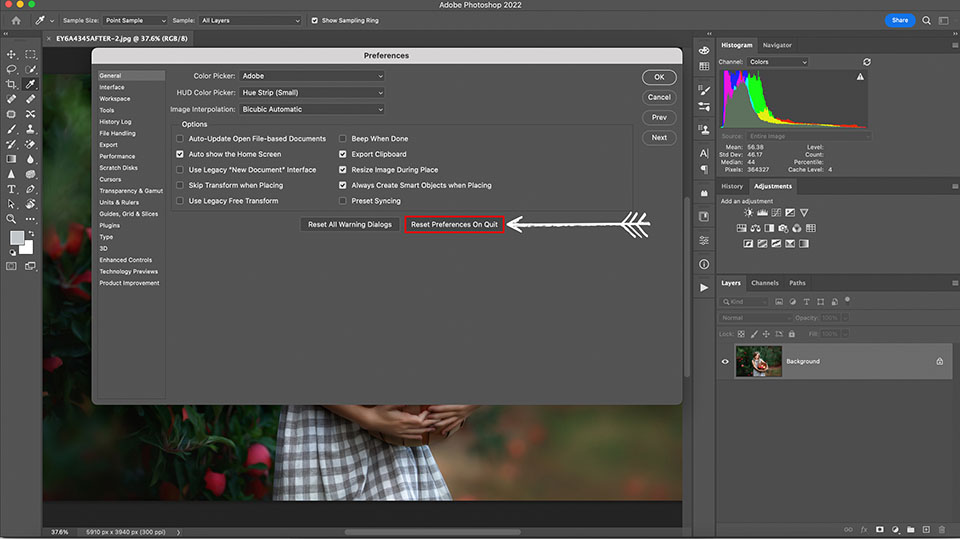Open the layer blend mode Normal dropdown
This screenshot has height=539, width=960.
coord(754,318)
